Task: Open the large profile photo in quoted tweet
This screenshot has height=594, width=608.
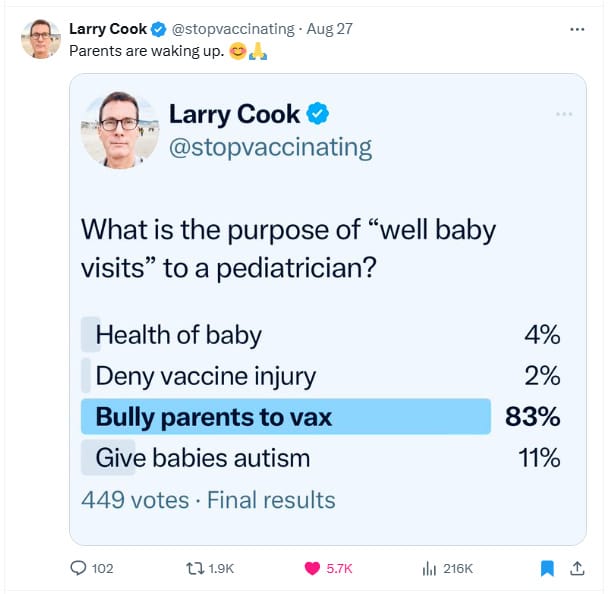Action: (120, 130)
